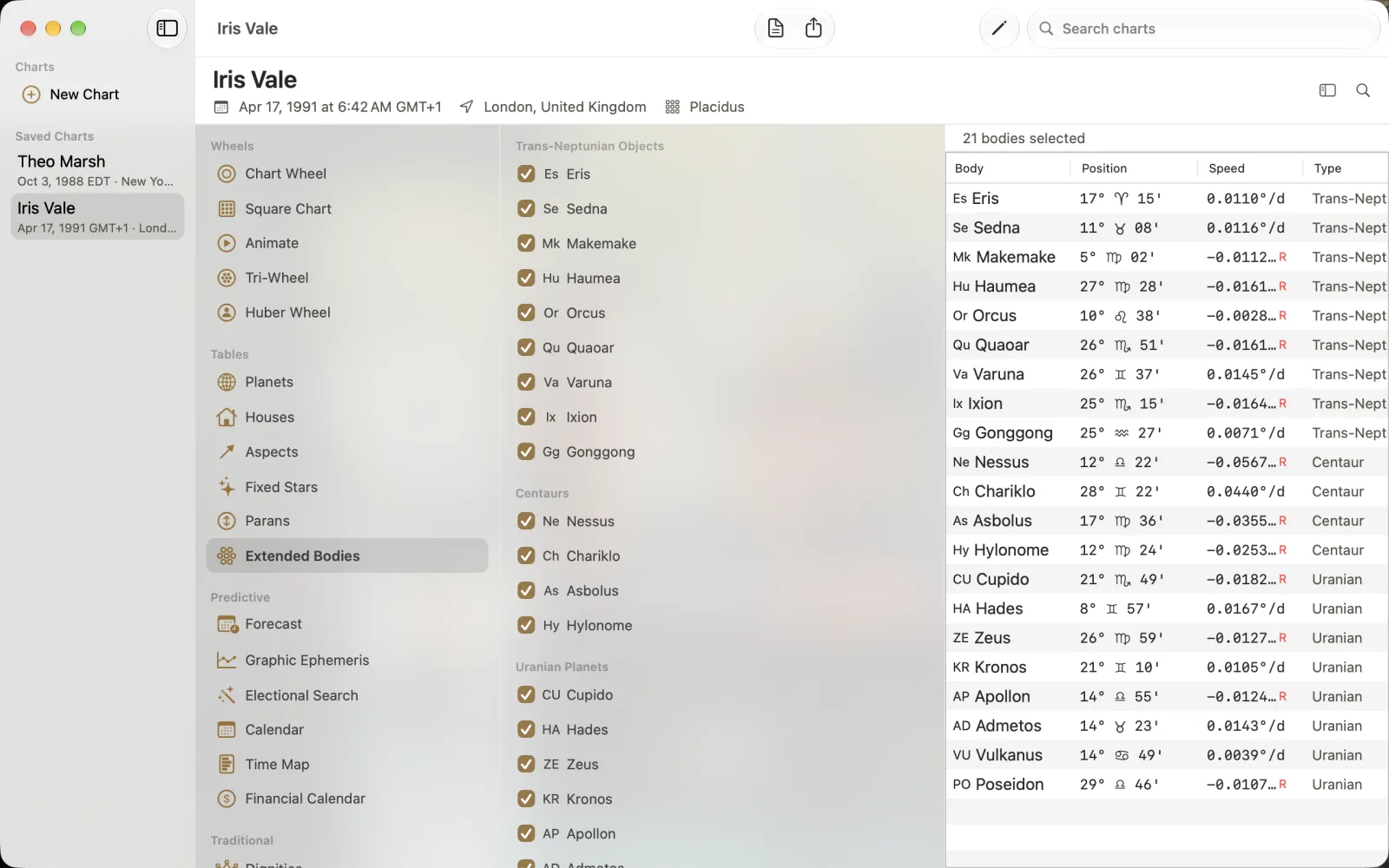The image size is (1389, 868).
Task: Uncheck the Cupido checkbox
Action: coord(526,694)
